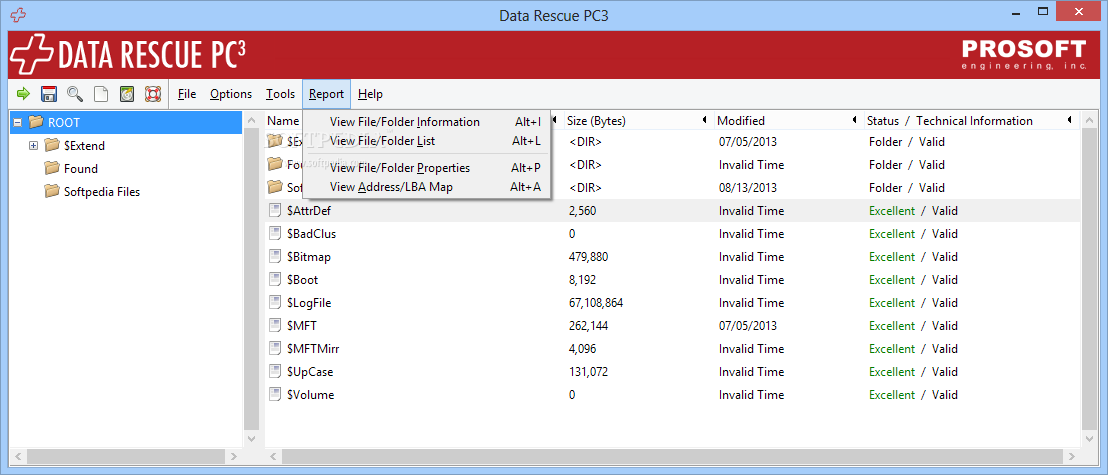
Task: Choose View File/Folder Information
Action: point(426,122)
